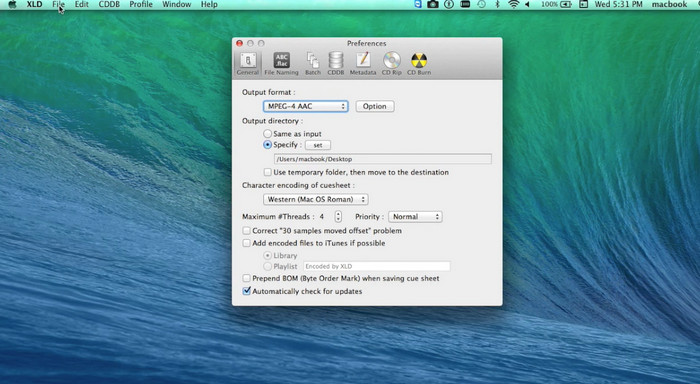
Task: Open the Wi-Fi status menu
Action: point(514,4)
